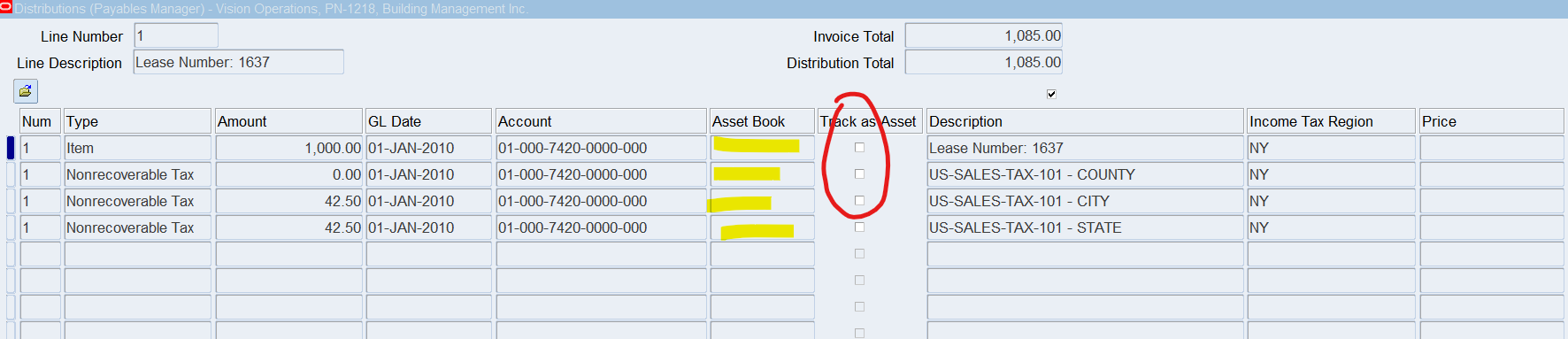
Task: Click the Amount column header
Action: [289, 121]
